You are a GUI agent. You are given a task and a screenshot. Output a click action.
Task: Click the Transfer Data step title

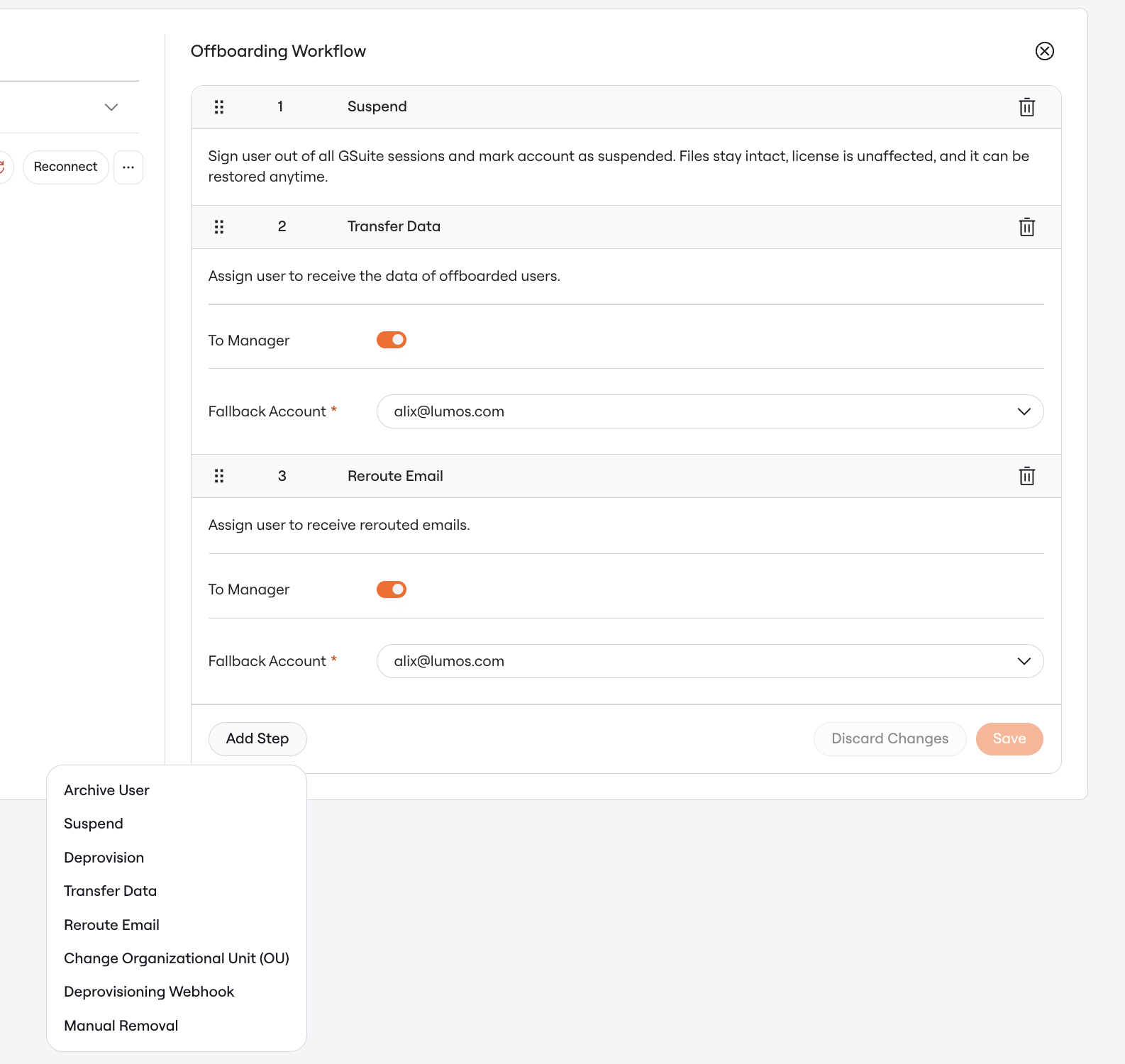(394, 226)
